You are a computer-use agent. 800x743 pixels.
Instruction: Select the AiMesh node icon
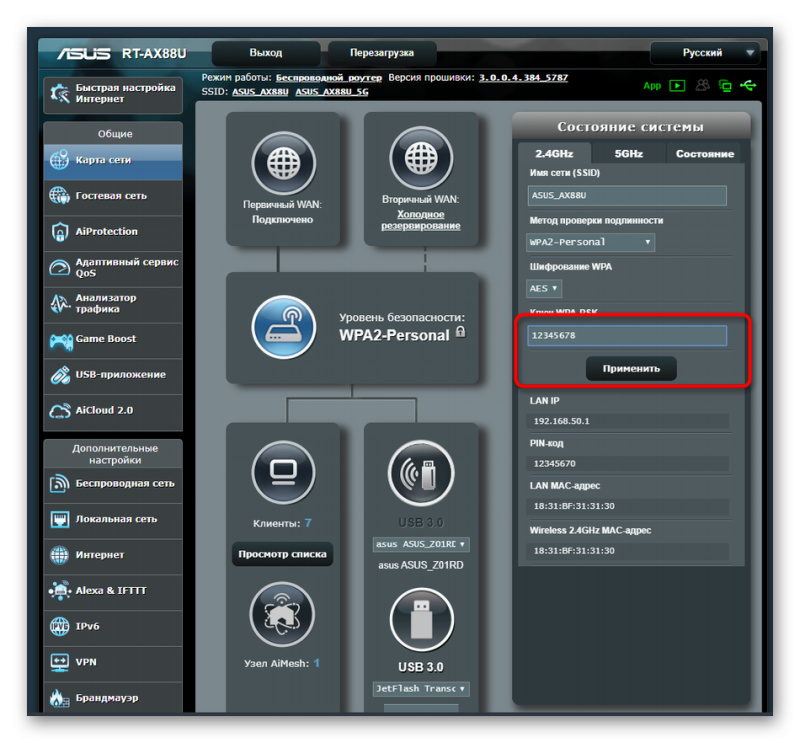[x=282, y=614]
